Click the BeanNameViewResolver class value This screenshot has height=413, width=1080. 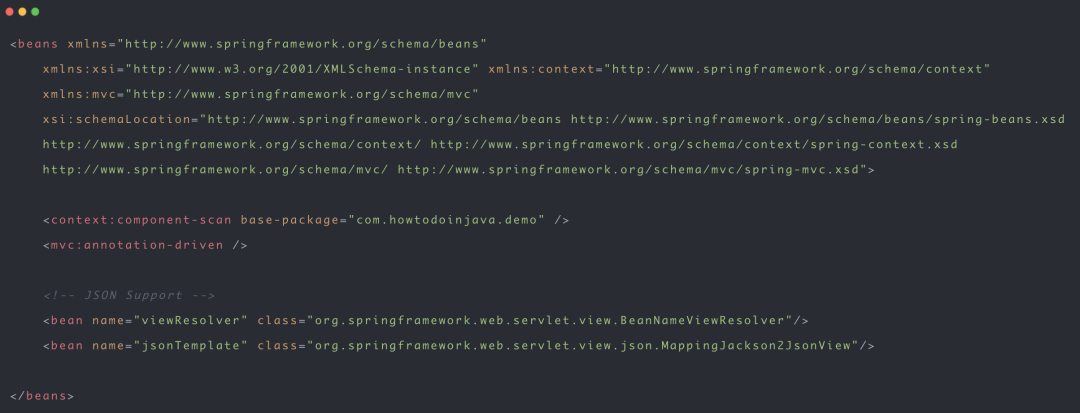pos(550,321)
